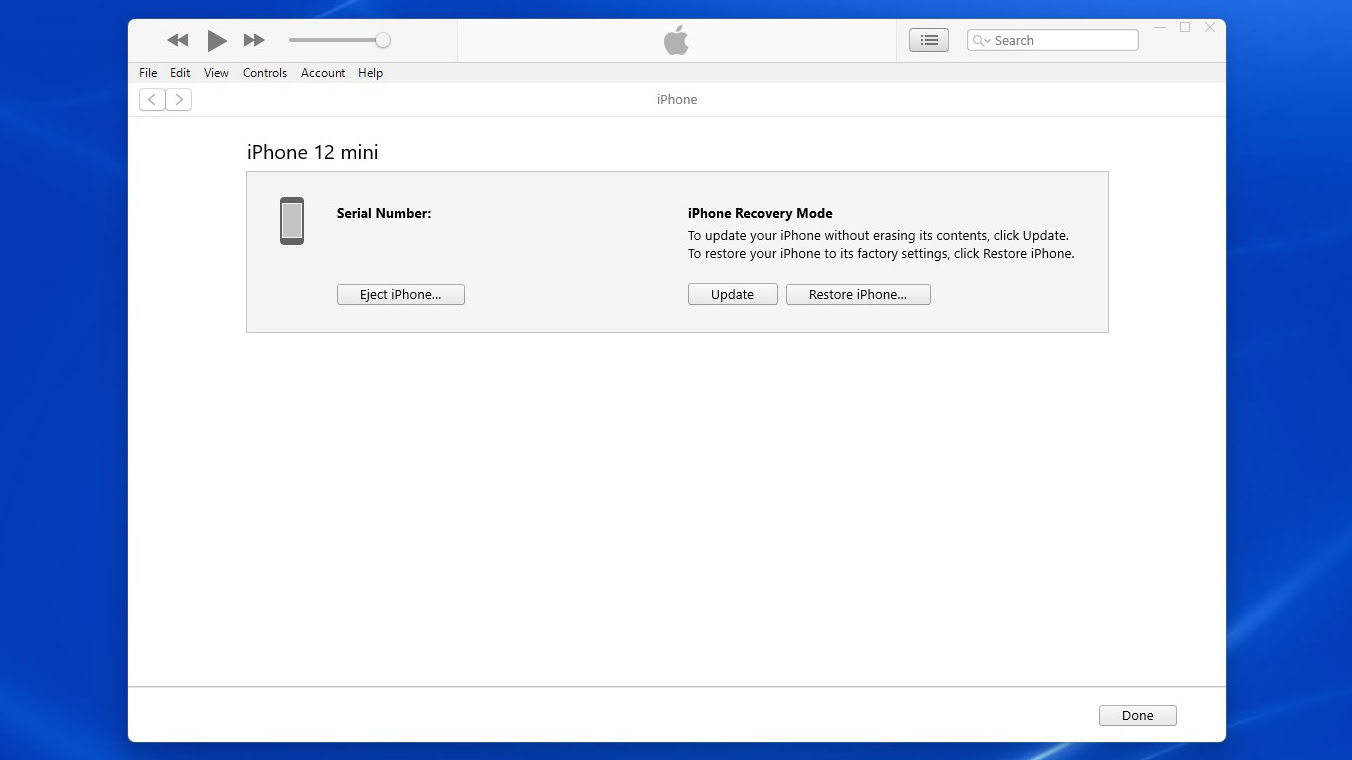The image size is (1352, 760).
Task: Open the Help menu
Action: 370,73
